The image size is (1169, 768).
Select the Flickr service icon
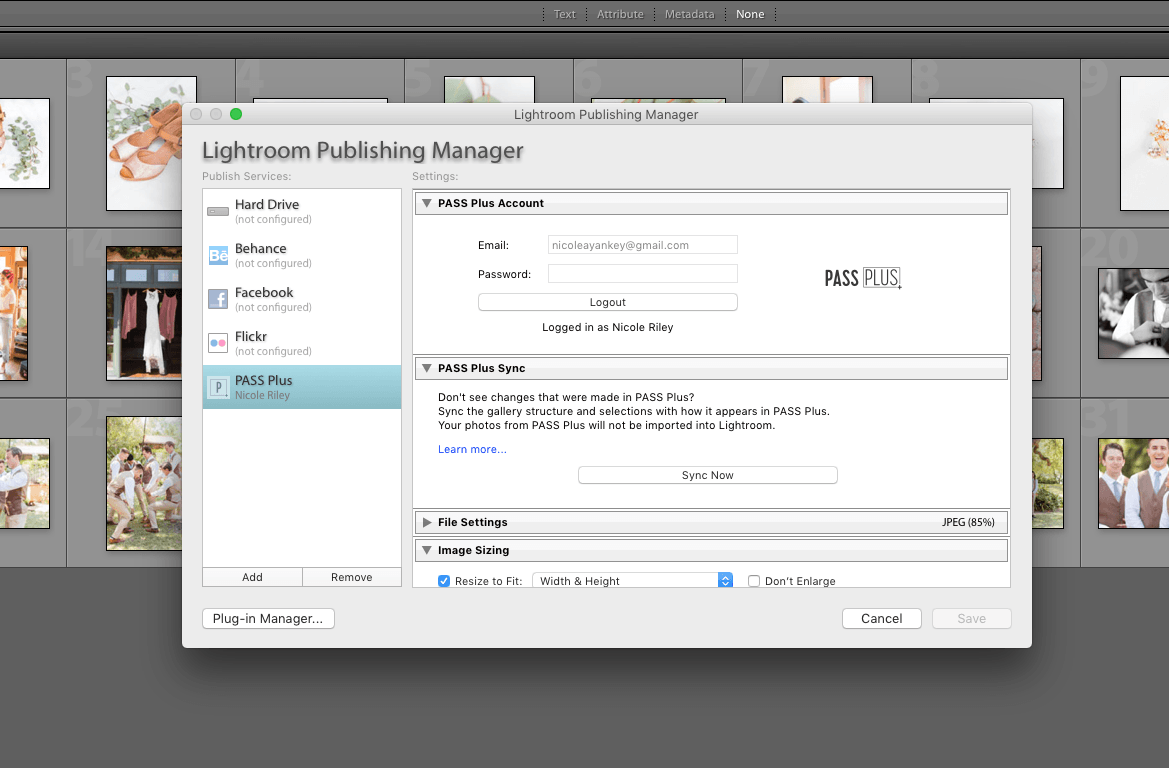[218, 343]
